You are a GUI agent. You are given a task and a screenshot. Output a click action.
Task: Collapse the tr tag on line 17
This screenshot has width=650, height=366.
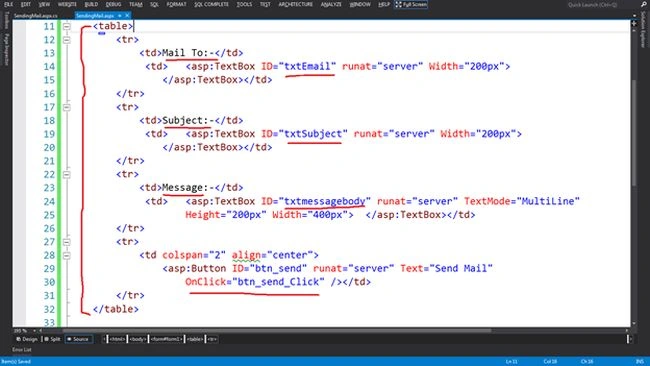tap(66, 107)
